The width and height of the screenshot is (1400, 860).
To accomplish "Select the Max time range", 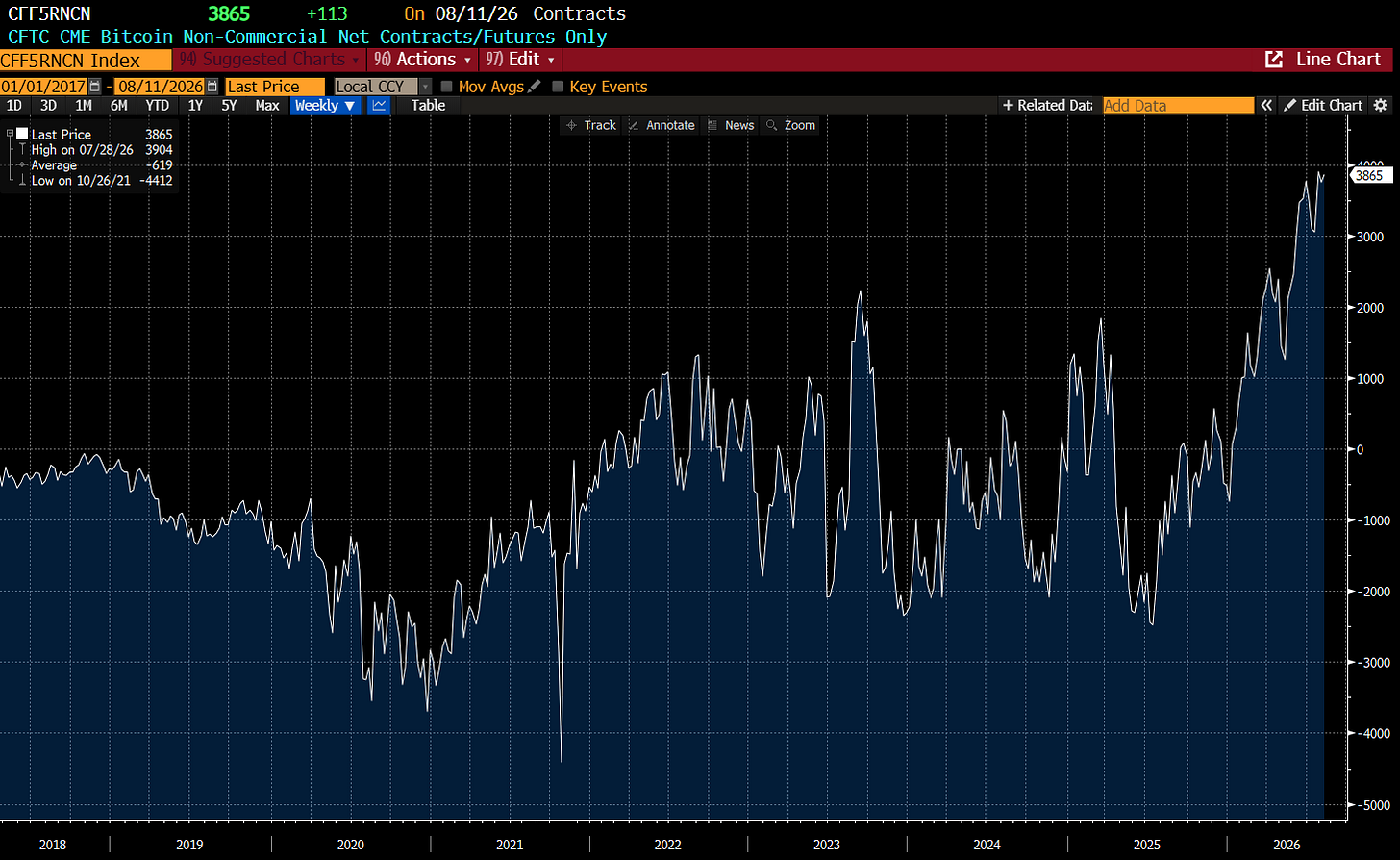I will tap(267, 106).
